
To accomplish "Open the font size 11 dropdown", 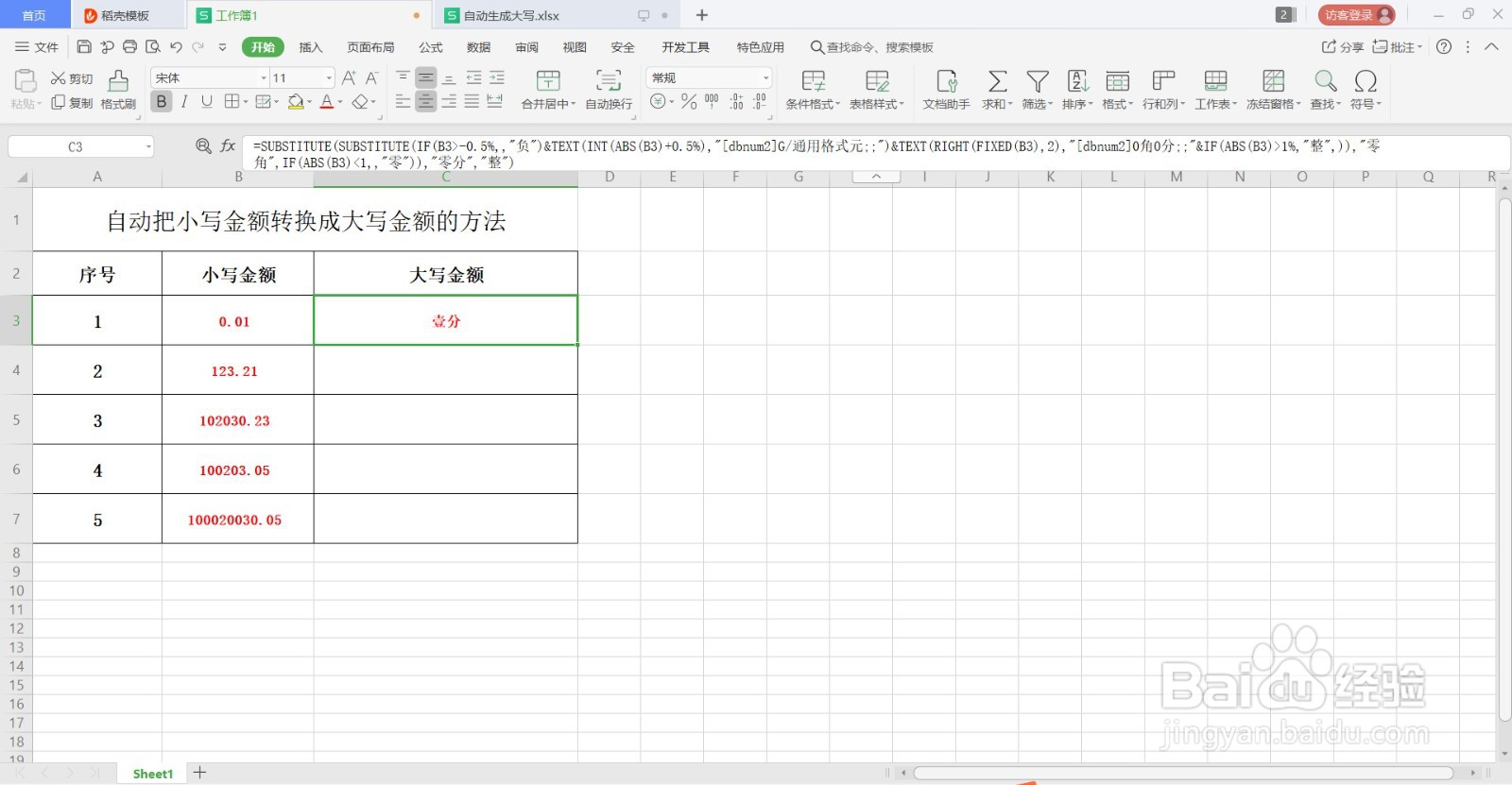I will [x=329, y=78].
